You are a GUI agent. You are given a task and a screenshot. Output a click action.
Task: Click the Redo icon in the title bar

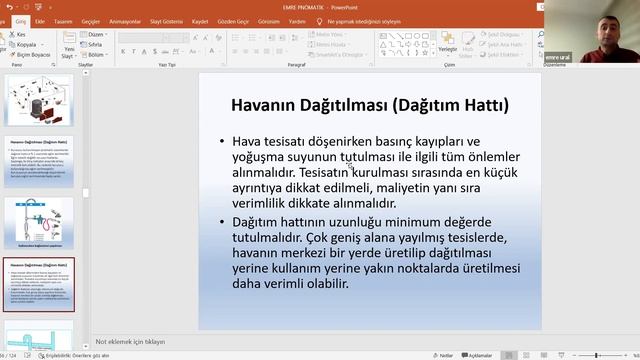click(x=26, y=7)
